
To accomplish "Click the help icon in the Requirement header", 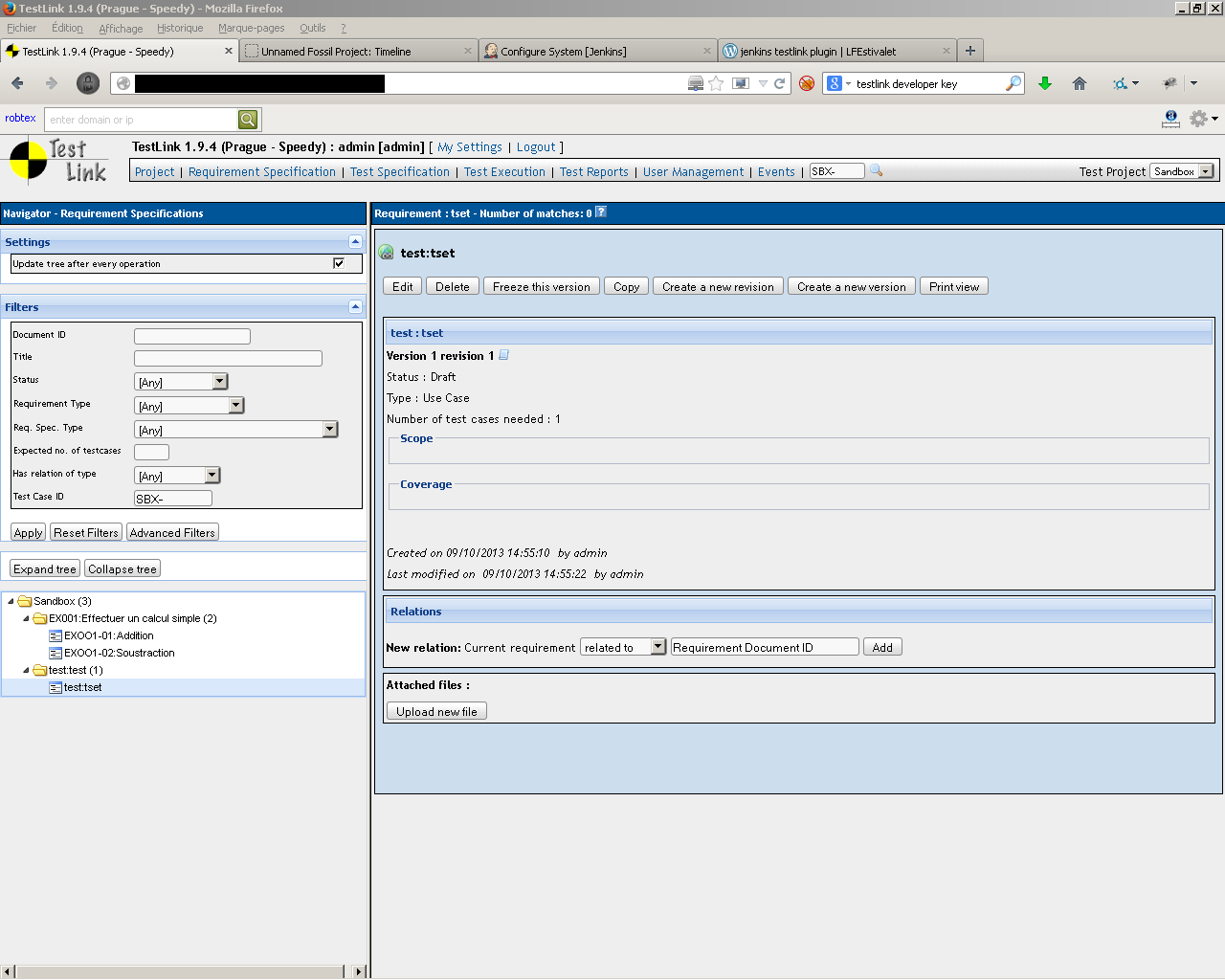I will coord(601,212).
